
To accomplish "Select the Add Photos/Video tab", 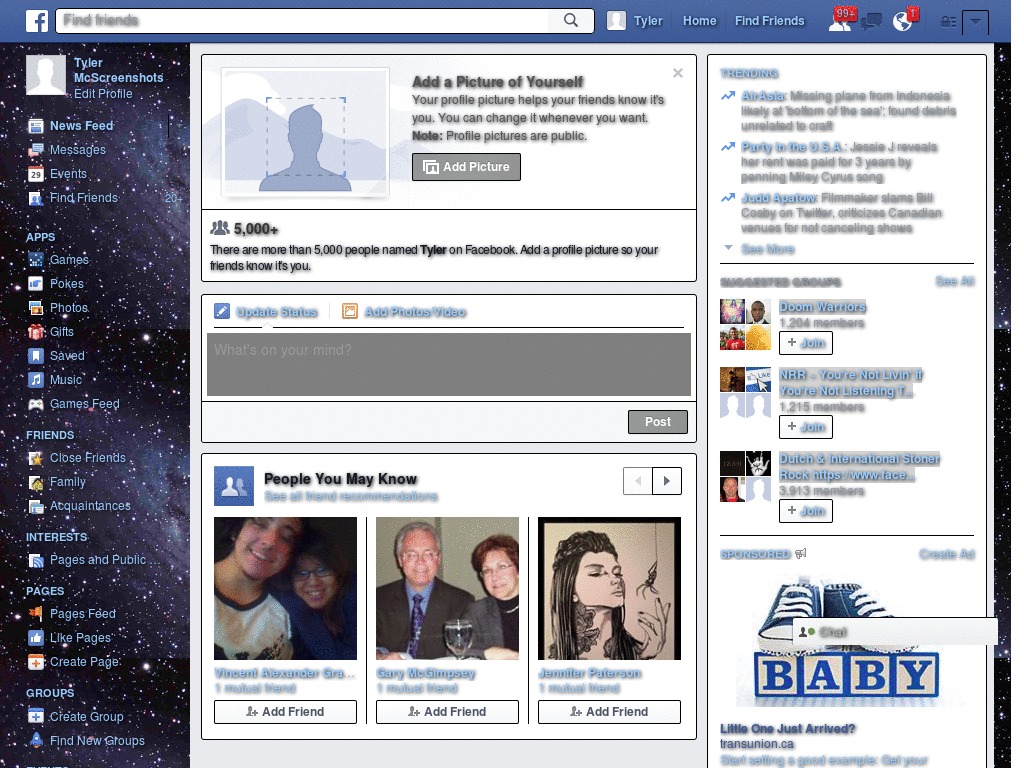I will (404, 312).
